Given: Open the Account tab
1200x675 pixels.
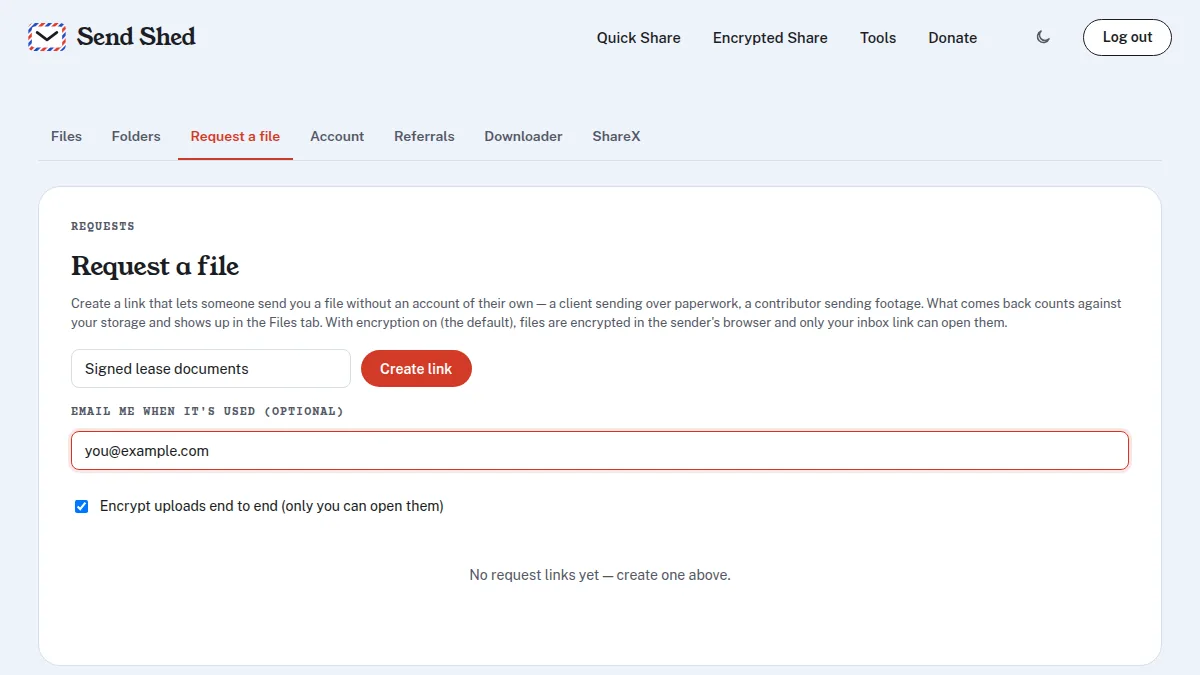Looking at the screenshot, I should pos(337,136).
